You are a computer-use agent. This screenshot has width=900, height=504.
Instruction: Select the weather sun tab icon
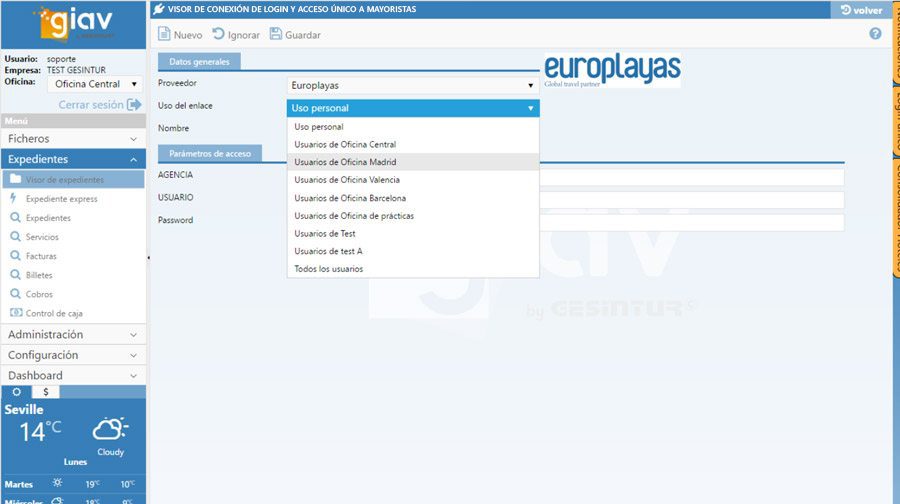coord(17,392)
